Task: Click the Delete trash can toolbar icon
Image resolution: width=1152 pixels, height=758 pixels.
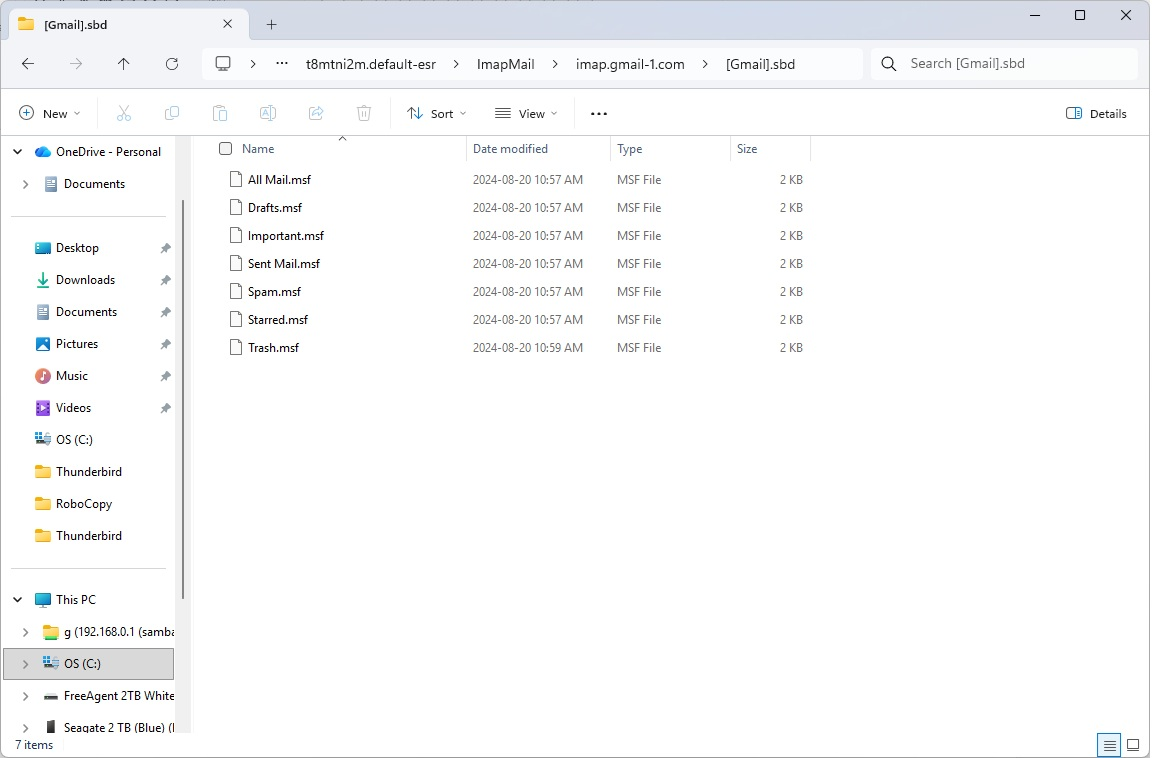Action: [364, 114]
